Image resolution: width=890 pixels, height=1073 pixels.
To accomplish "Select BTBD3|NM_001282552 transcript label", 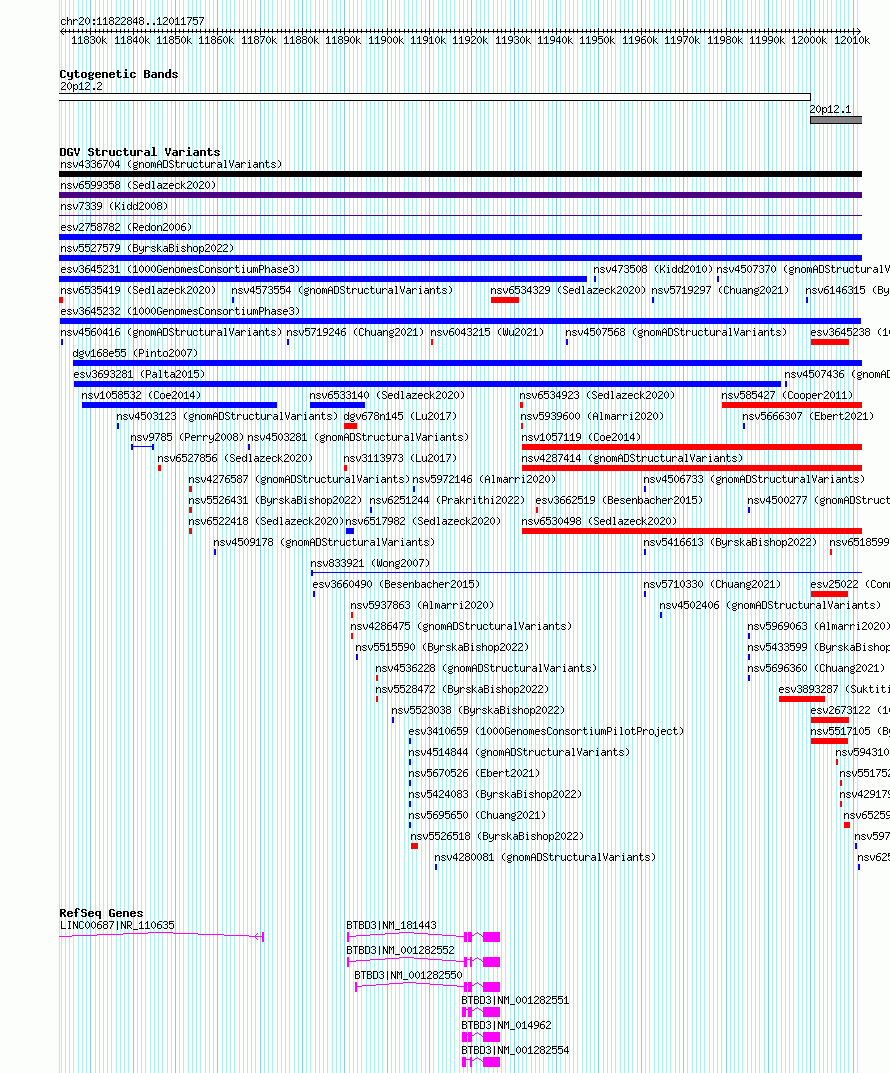I will (400, 951).
